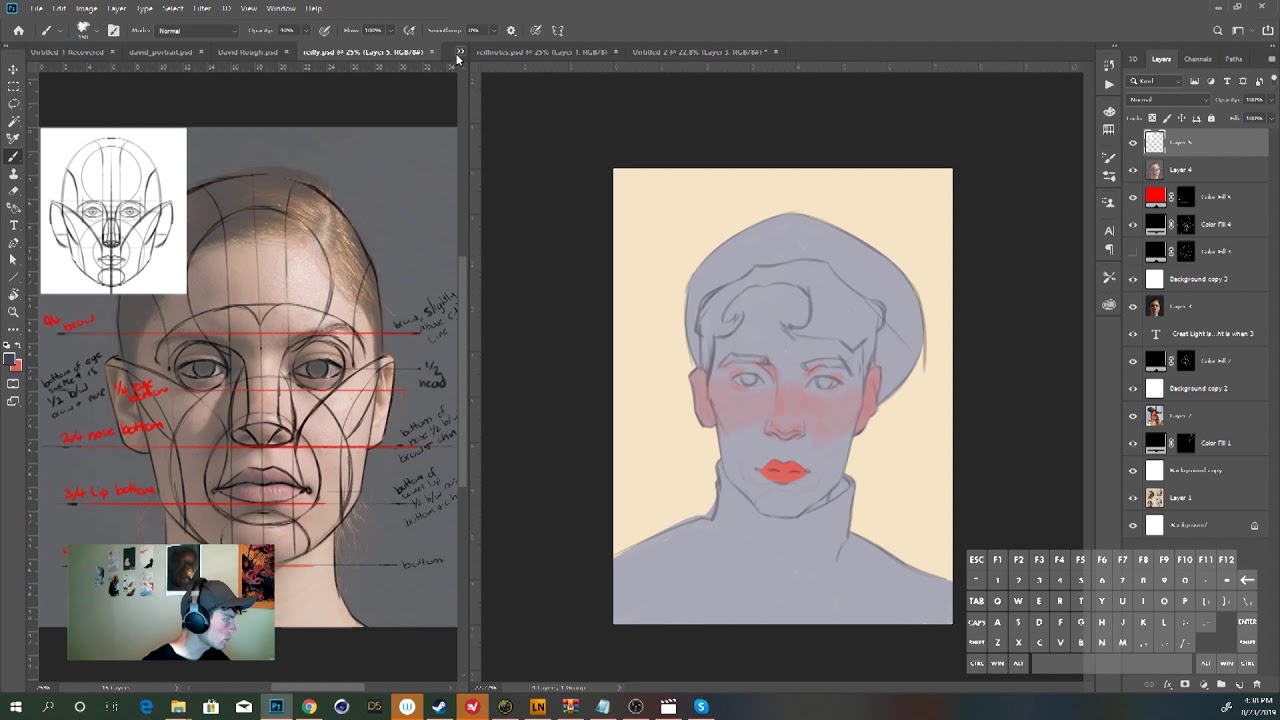Screen dimensions: 1280x720
Task: Hide the Color Fill 1 layer
Action: tap(1133, 443)
